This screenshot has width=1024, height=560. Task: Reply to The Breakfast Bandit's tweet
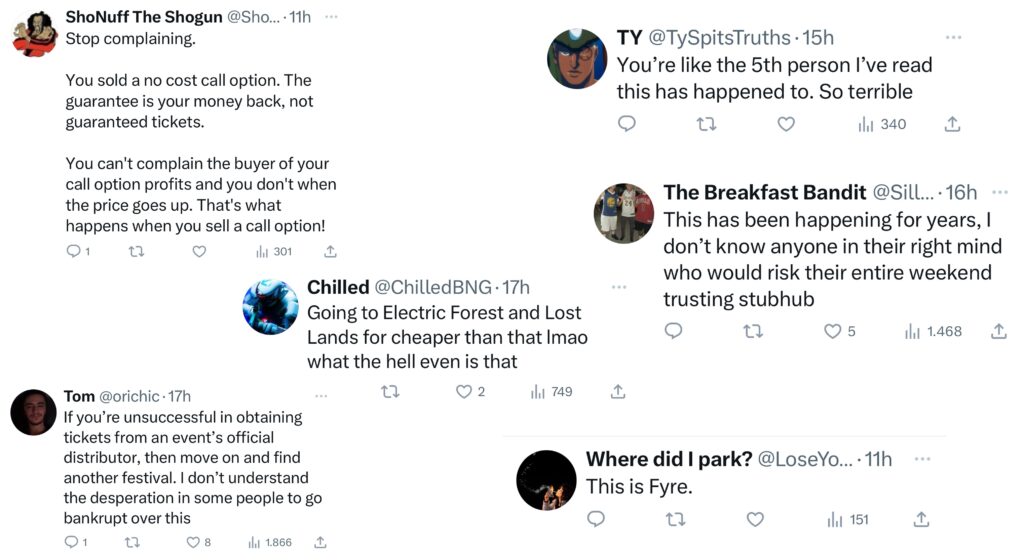pos(674,331)
